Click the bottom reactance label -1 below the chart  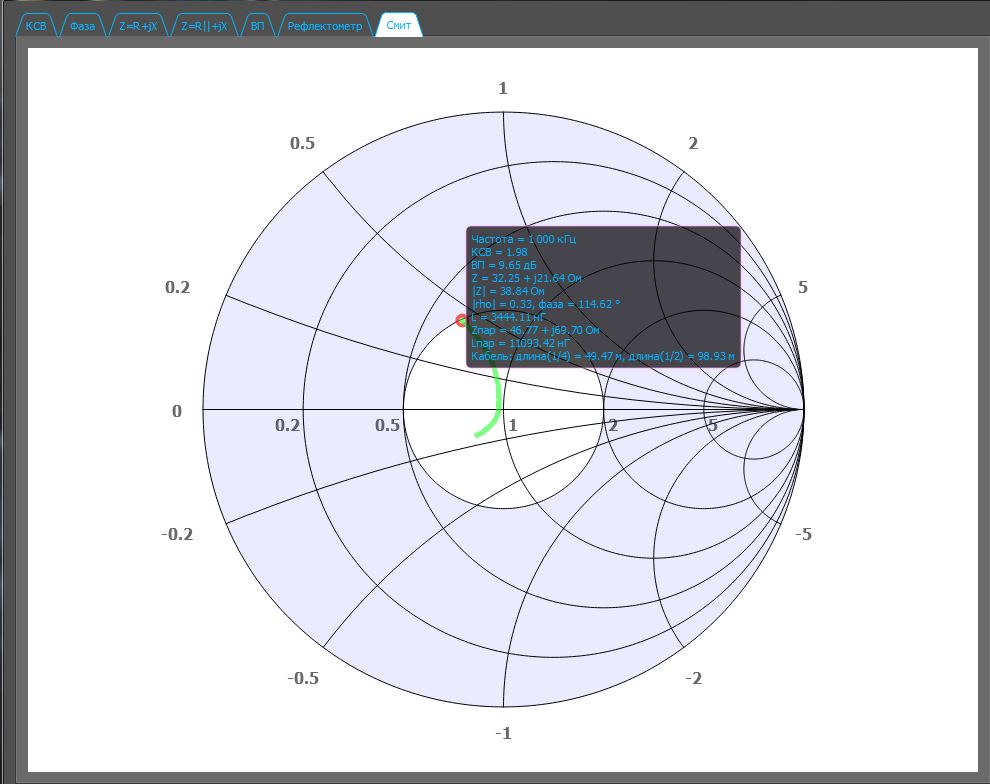pyautogui.click(x=503, y=734)
